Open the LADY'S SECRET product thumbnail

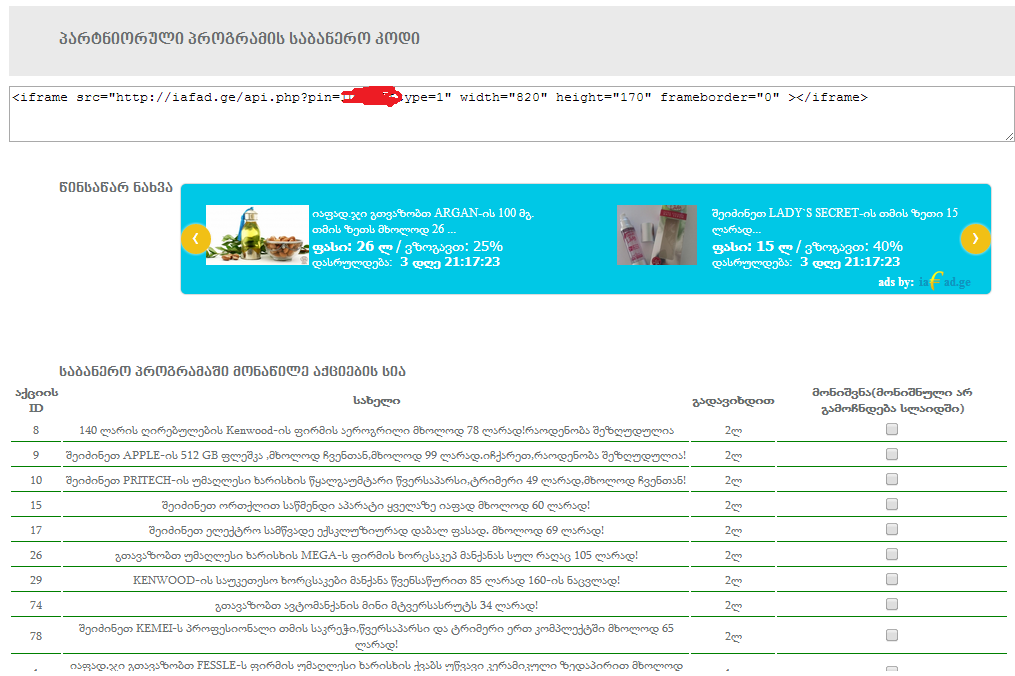coord(657,235)
